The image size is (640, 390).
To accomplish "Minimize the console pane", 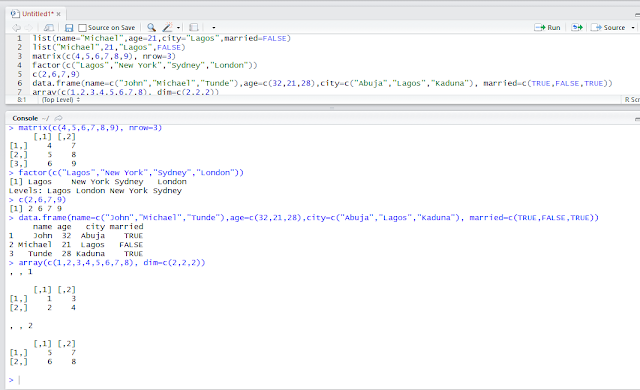I will click(x=637, y=119).
